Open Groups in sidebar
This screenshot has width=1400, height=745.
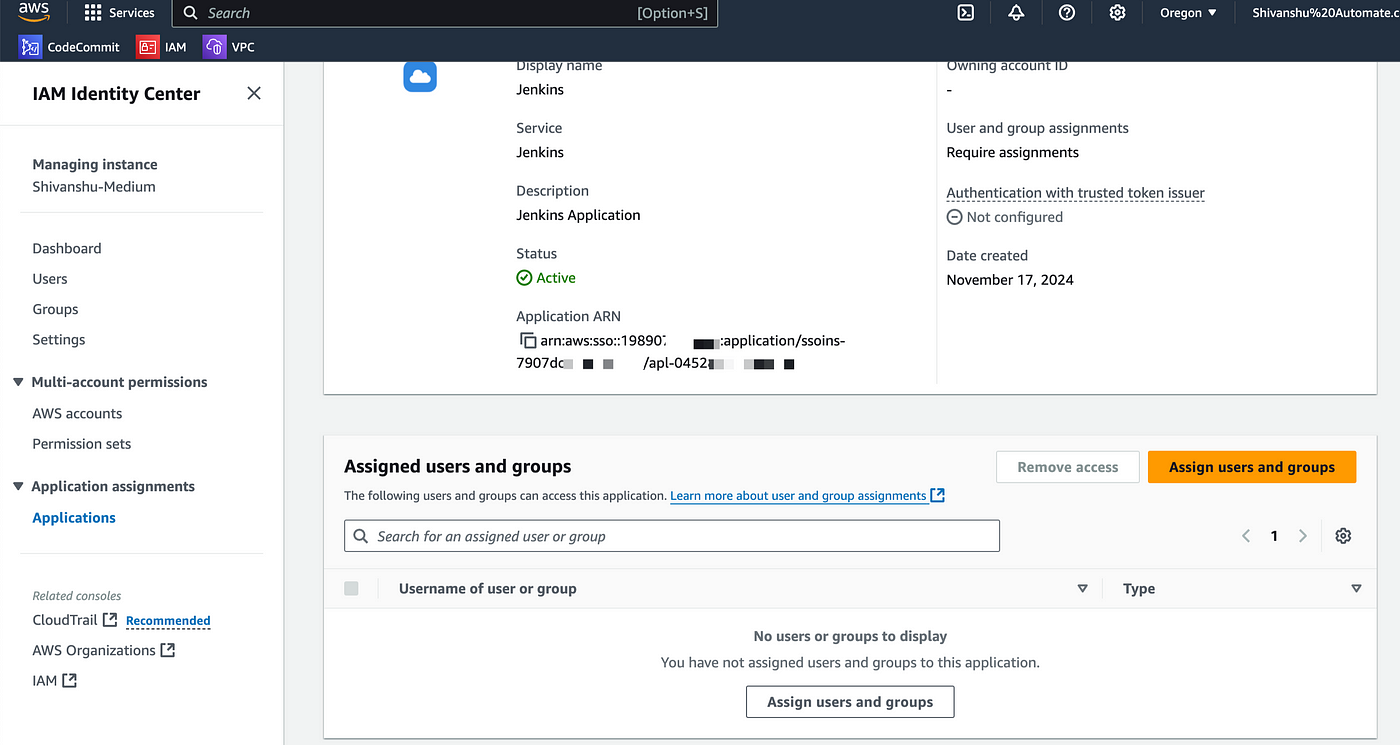pos(55,309)
